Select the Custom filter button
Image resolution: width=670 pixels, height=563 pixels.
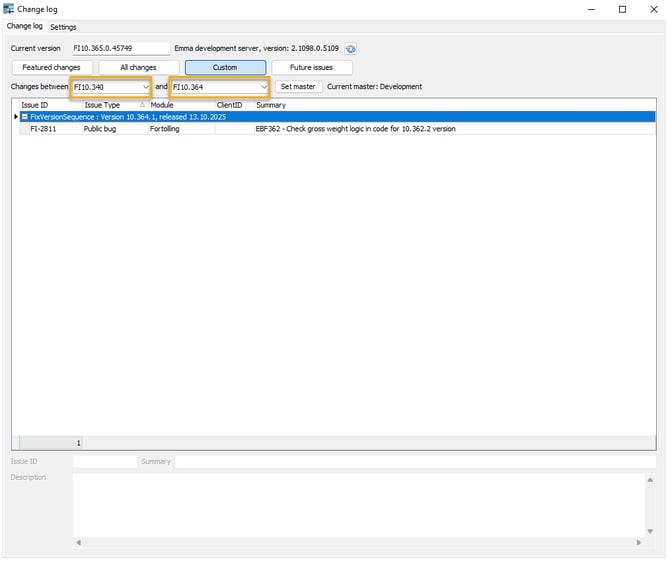pos(225,68)
